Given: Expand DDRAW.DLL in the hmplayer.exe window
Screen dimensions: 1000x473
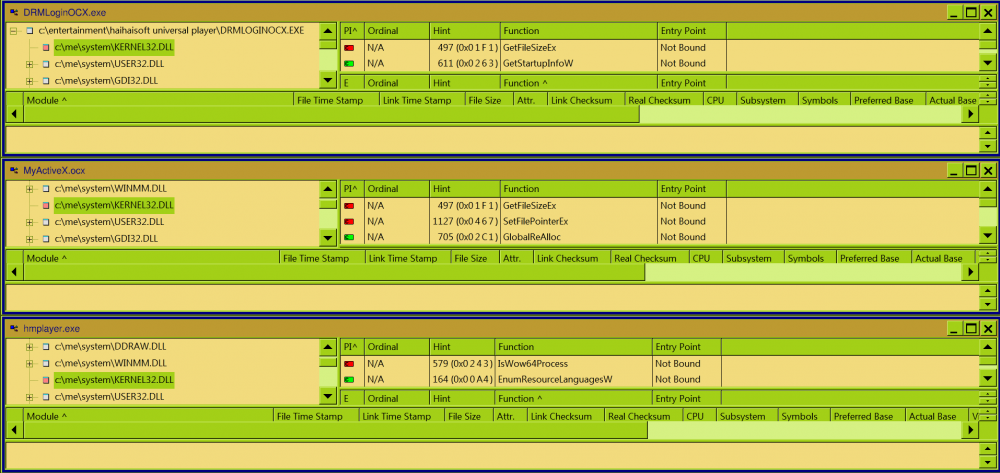Looking at the screenshot, I should pyautogui.click(x=29, y=347).
